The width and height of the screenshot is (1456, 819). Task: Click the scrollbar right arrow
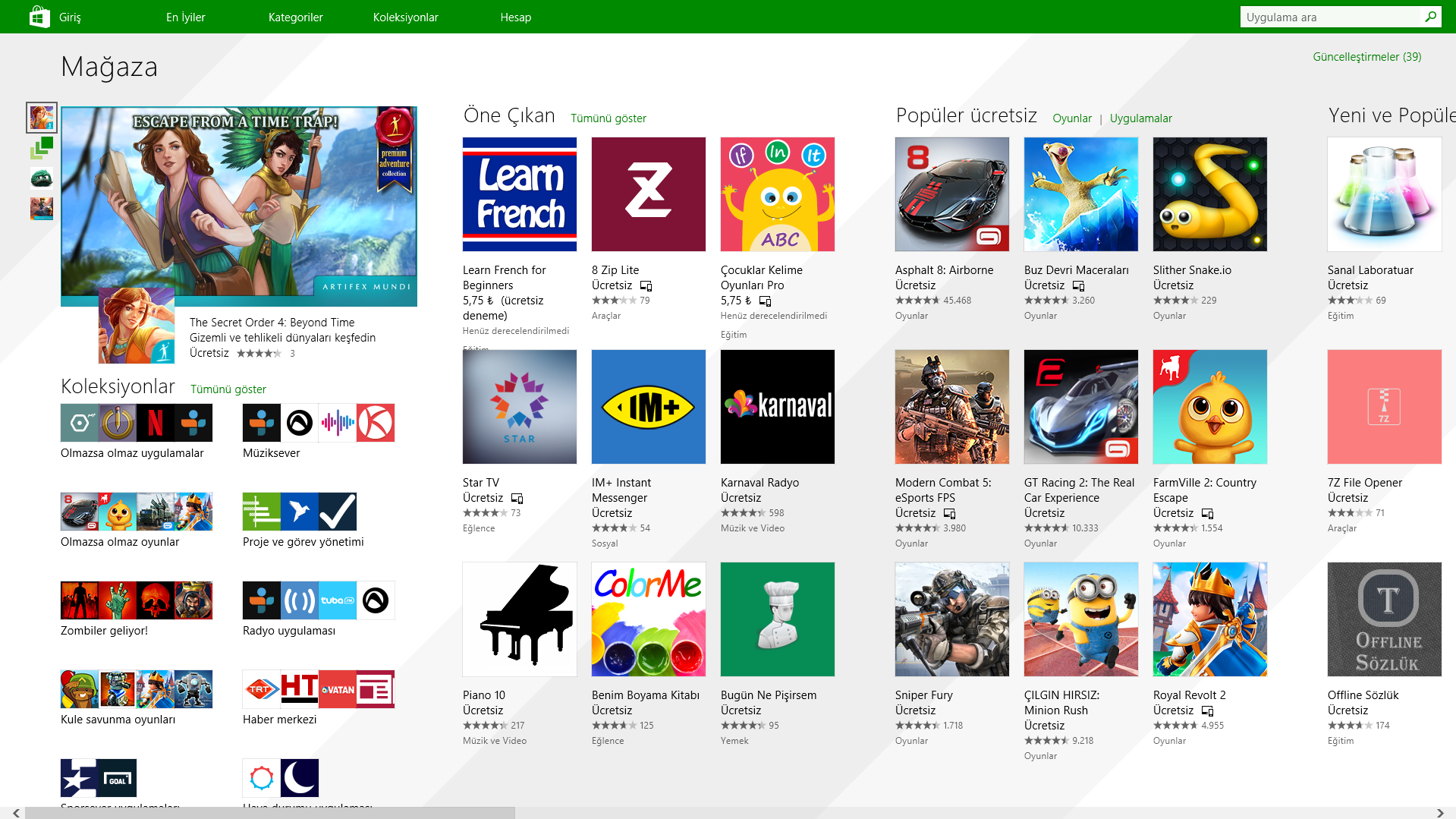point(1440,813)
